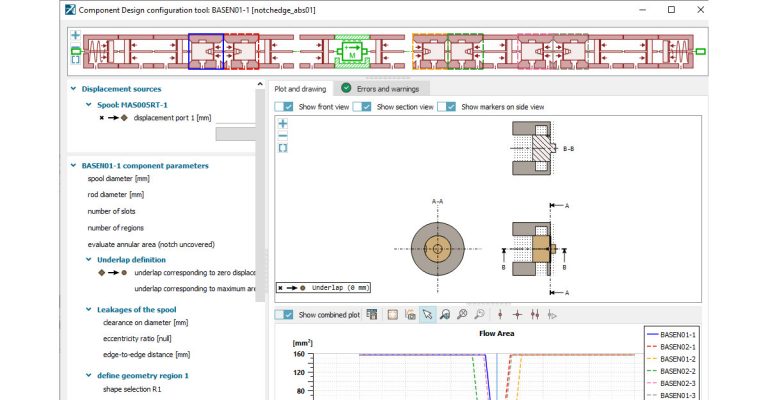Collapse the Spool: MAS005RT-1 node
The image size is (768, 400).
[x=89, y=104]
